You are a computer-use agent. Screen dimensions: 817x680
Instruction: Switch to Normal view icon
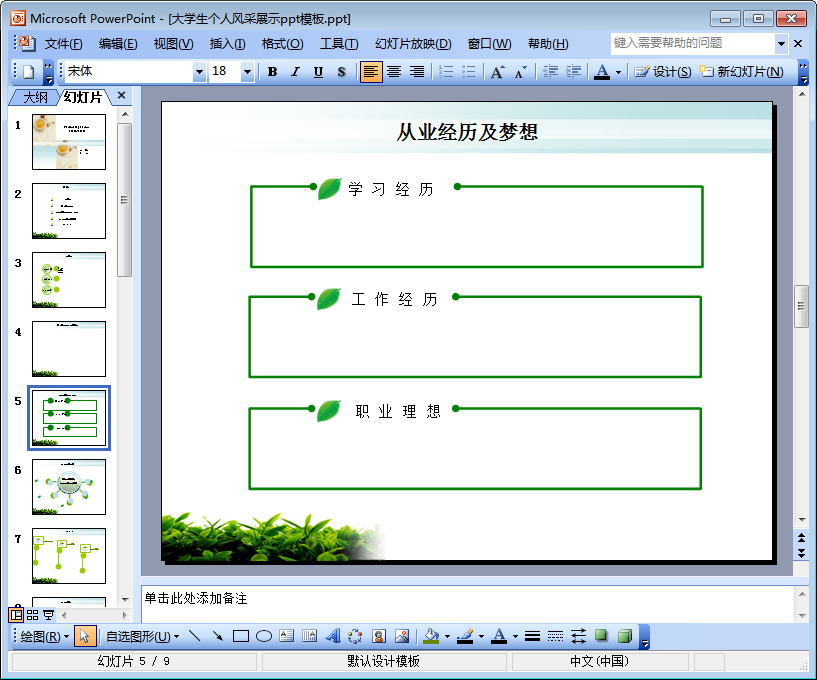[17, 615]
